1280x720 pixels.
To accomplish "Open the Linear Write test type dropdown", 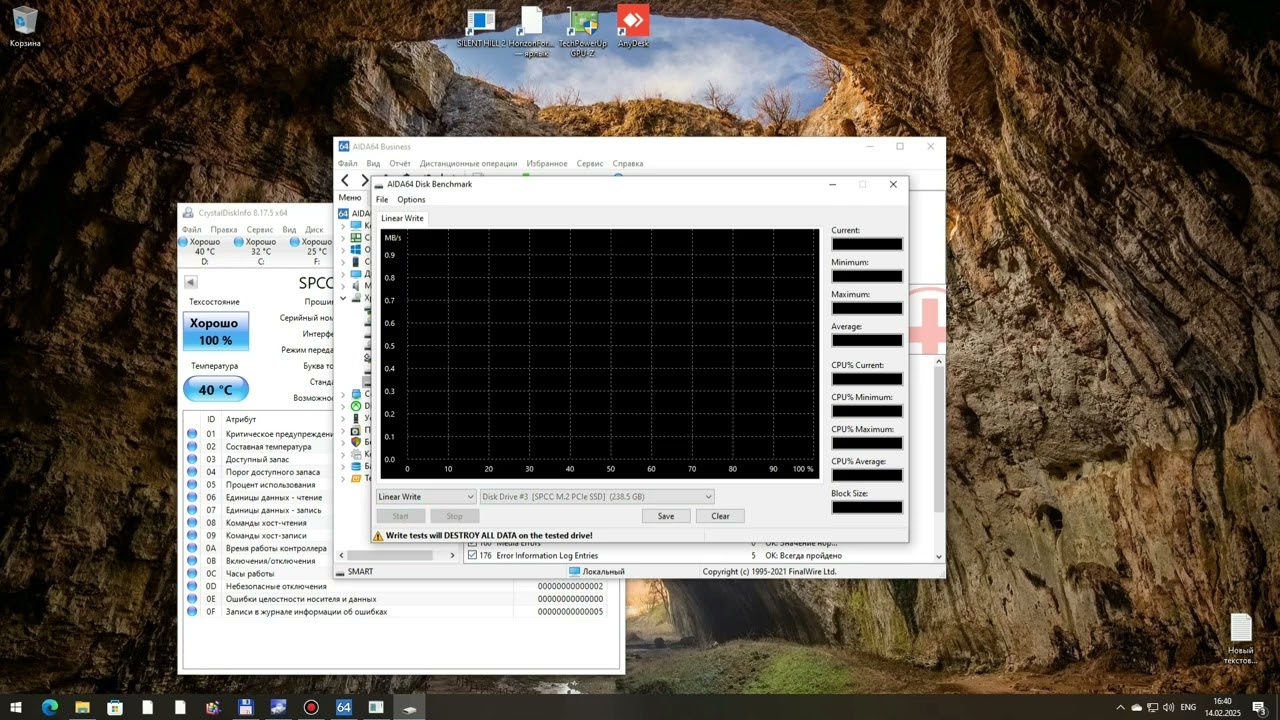I will [x=426, y=496].
